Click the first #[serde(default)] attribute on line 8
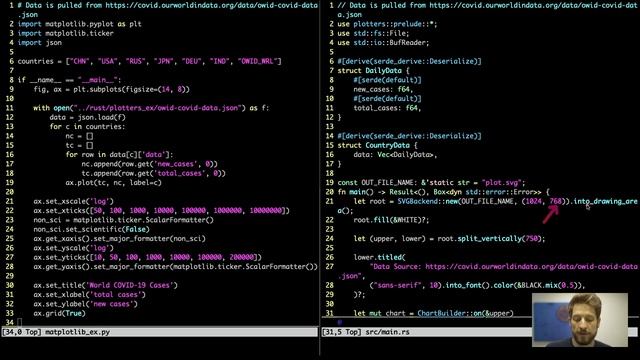 (387, 80)
